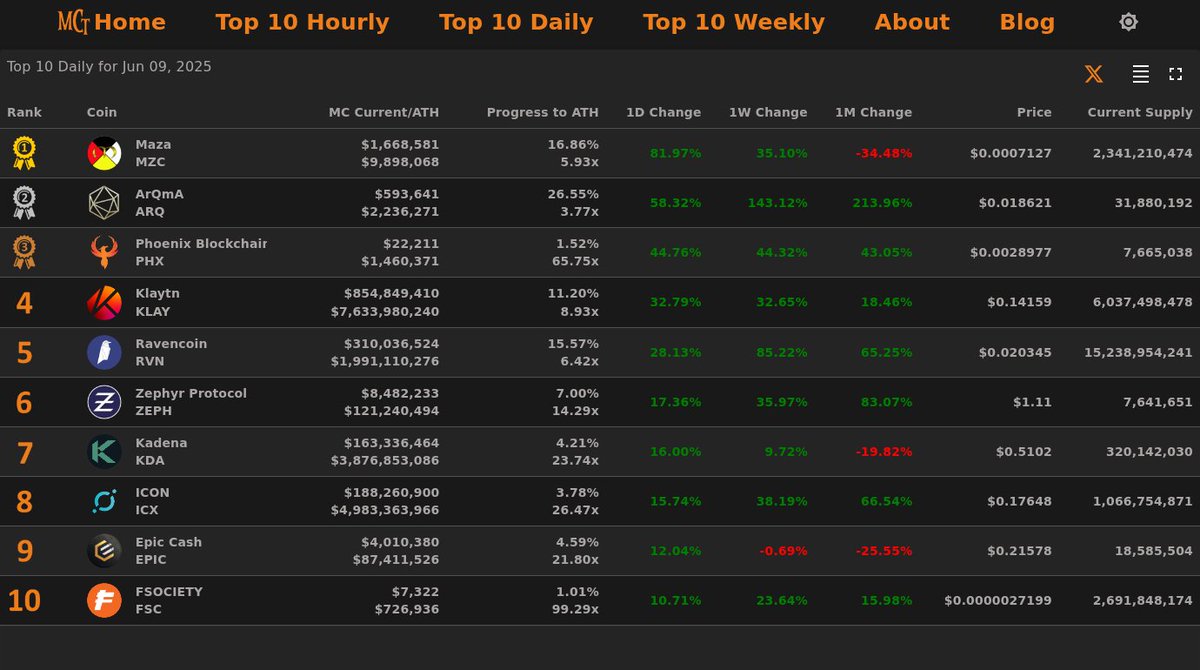Click the silver second-place medal icon
This screenshot has width=1200, height=670.
coord(24,203)
